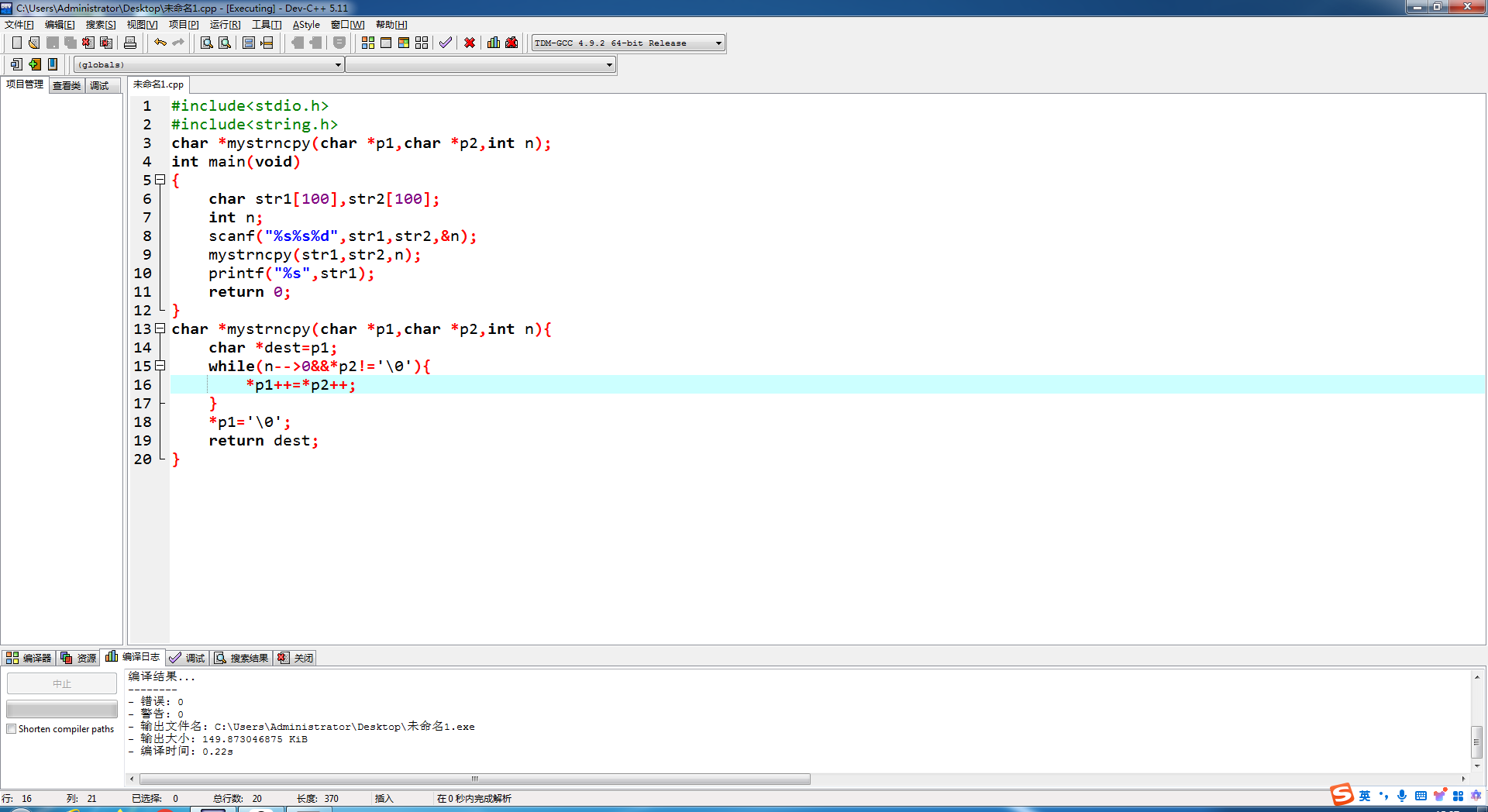
Task: Collapse the fold marker at line 13
Action: click(160, 329)
